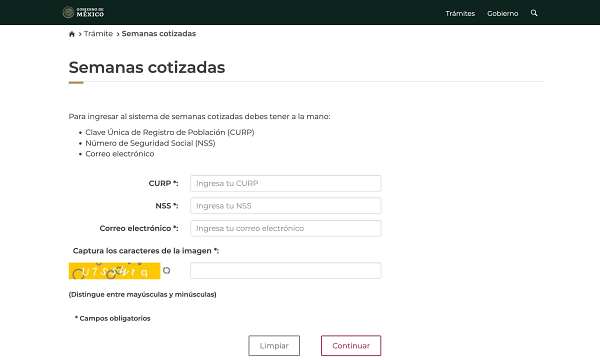The image size is (600, 360).
Task: Click 'Distingue entre mayúsculas y minúsculas' note
Action: 142,295
